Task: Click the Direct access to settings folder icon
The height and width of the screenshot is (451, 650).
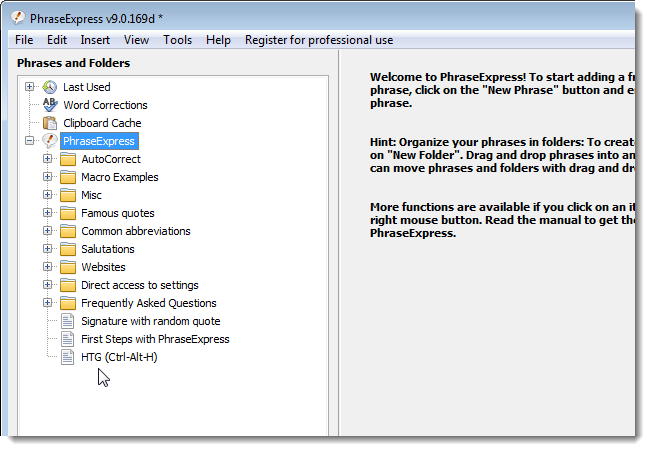Action: [68, 285]
